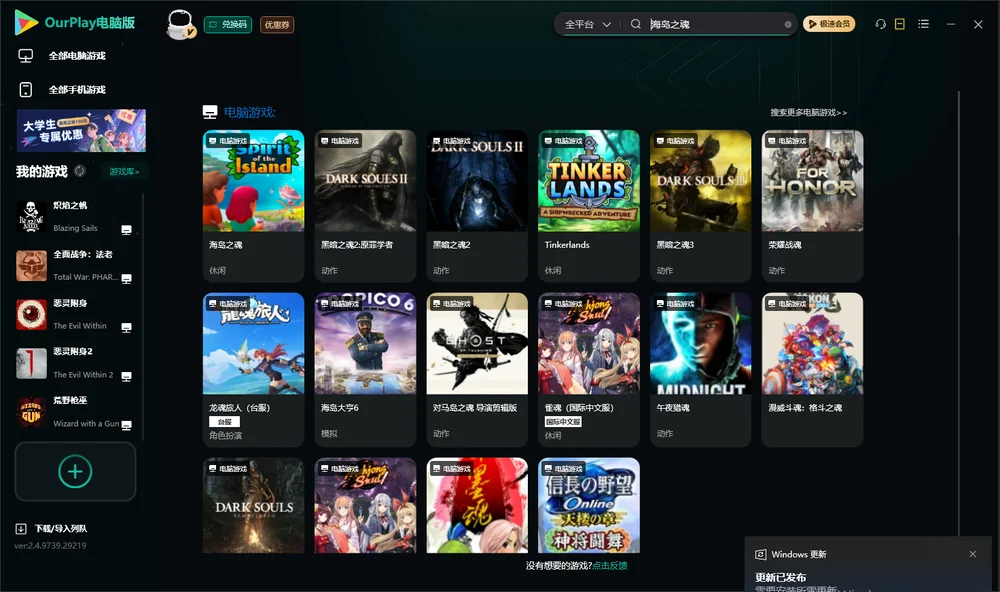Open Wizard with a Gun in my games

click(75, 412)
